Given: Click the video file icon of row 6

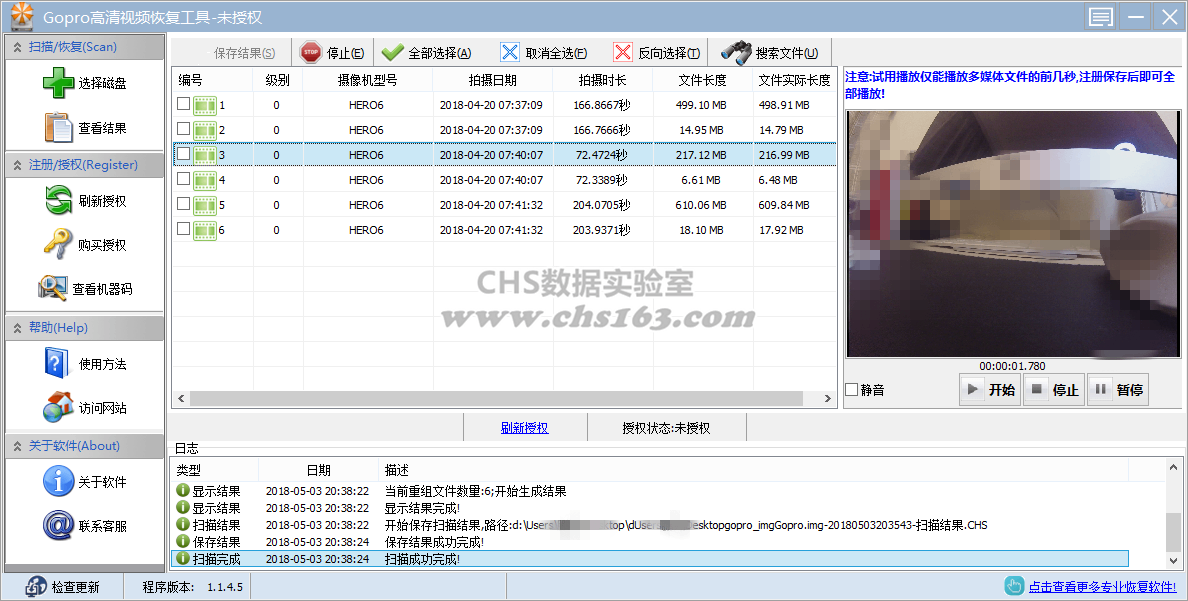Looking at the screenshot, I should coord(205,230).
